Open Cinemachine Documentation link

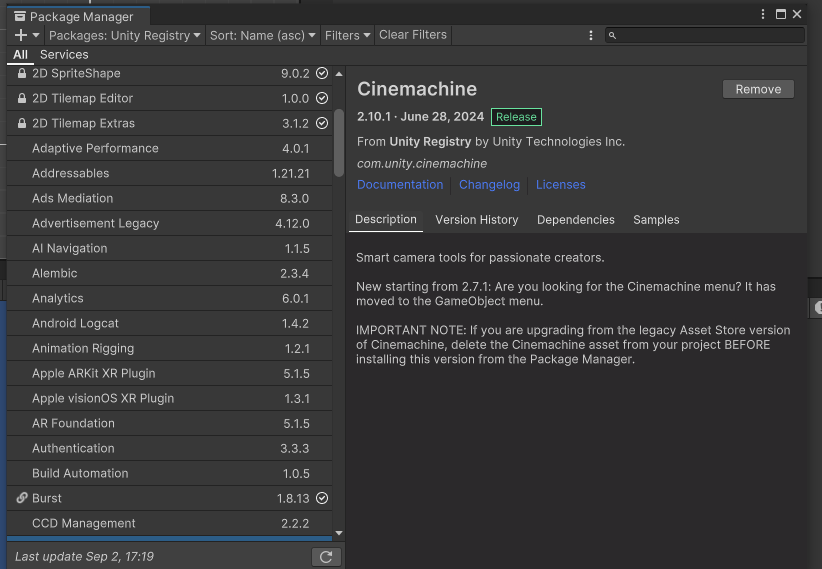point(400,185)
